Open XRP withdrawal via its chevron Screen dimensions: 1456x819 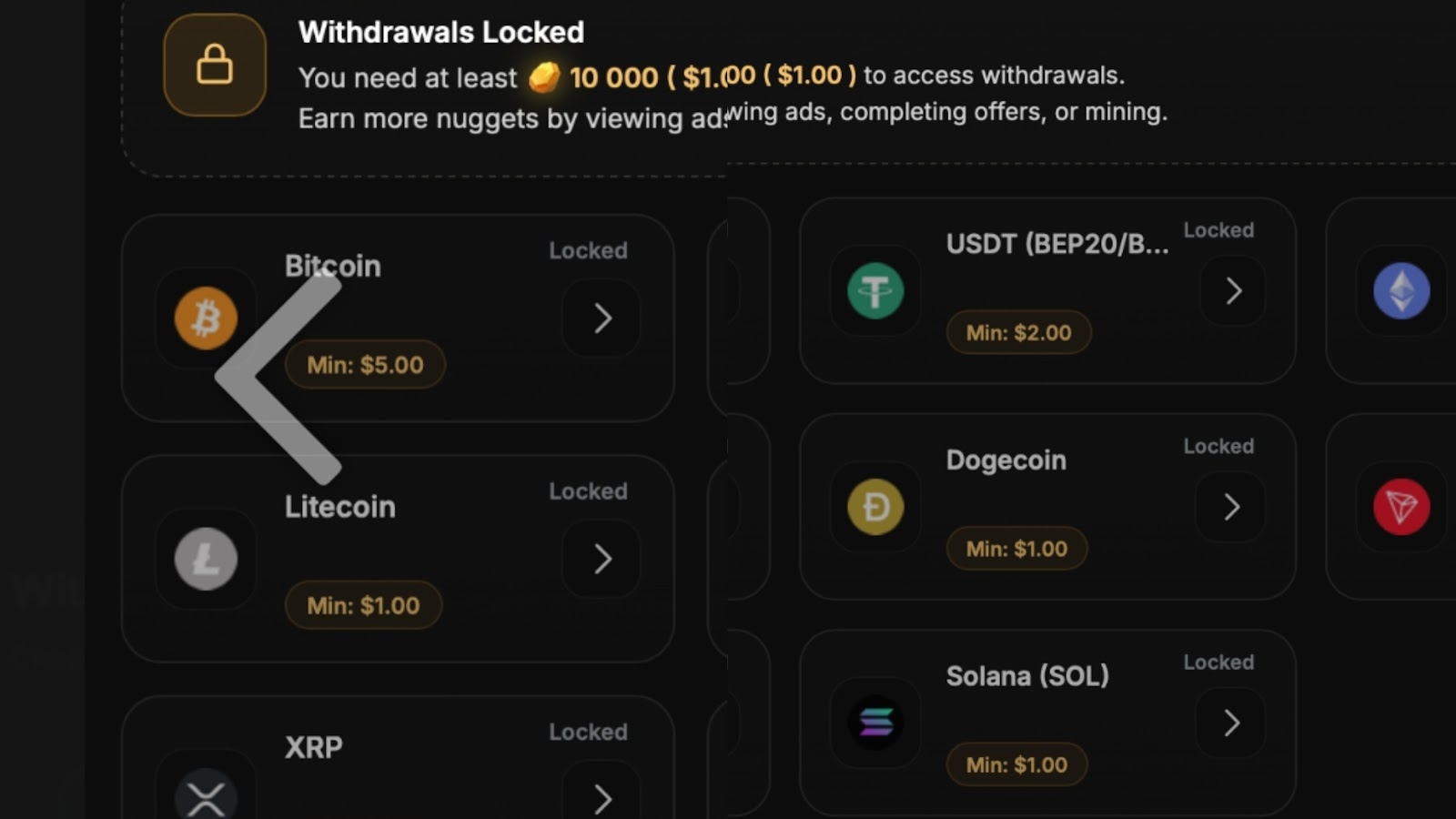click(x=602, y=798)
